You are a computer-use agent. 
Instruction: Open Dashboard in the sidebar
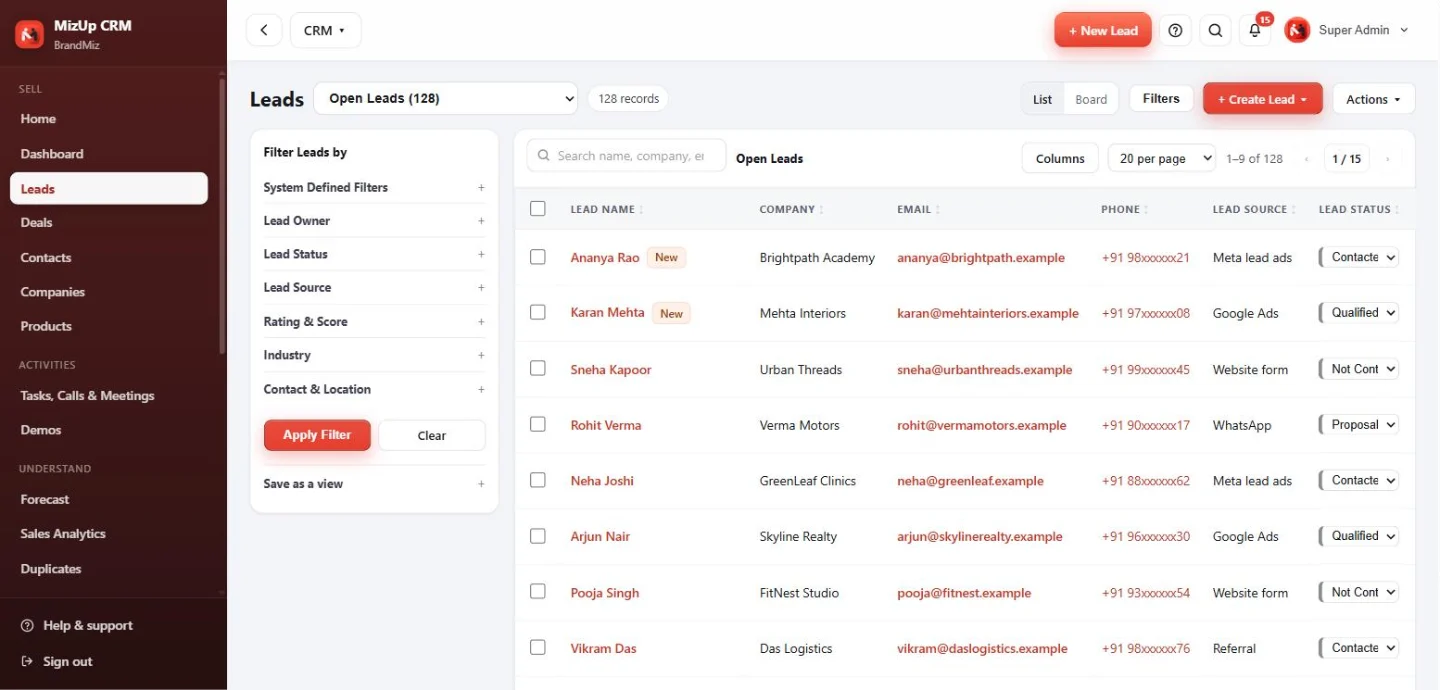(52, 154)
